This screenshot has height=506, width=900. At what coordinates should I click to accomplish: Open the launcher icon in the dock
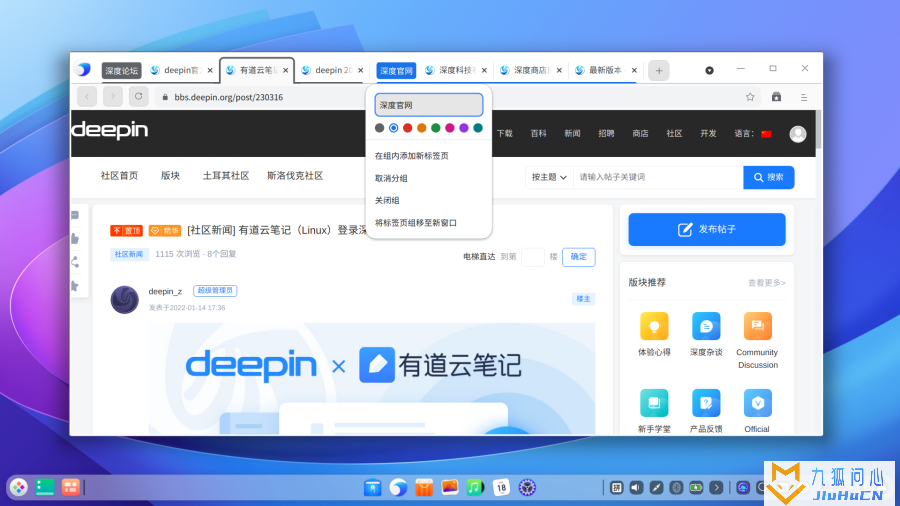(19, 488)
